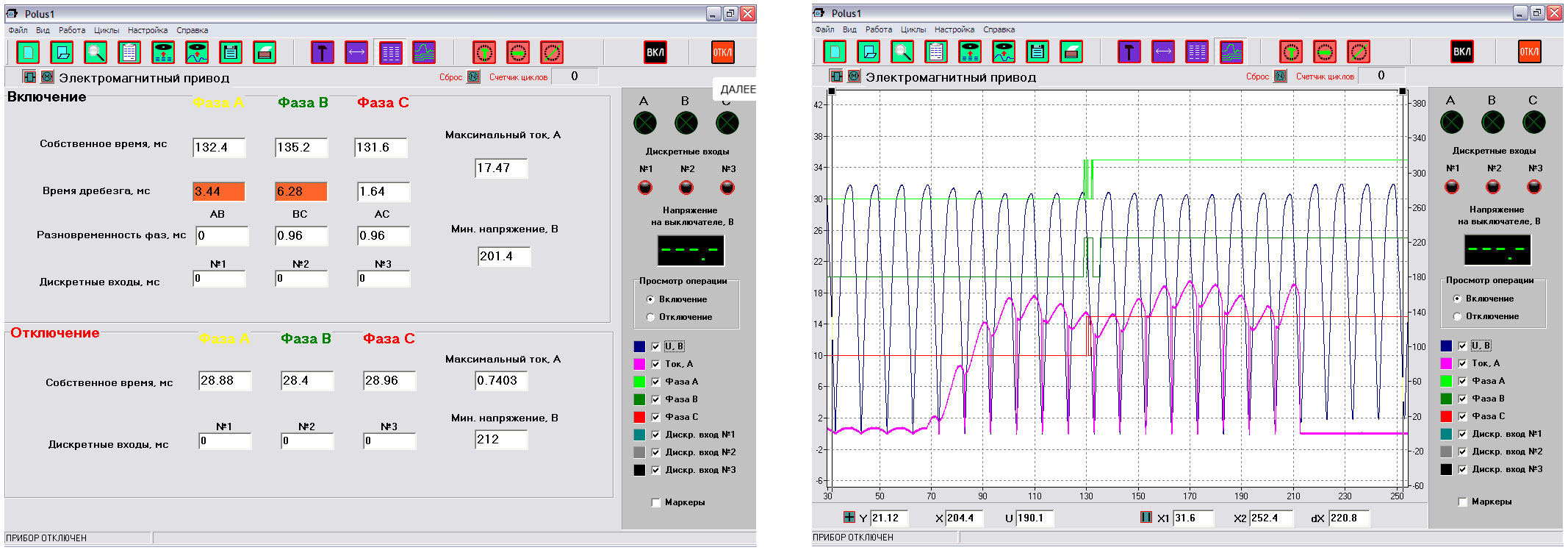Image resolution: width=1568 pixels, height=553 pixels.
Task: Click the floppy save icon in left window
Action: [x=231, y=52]
